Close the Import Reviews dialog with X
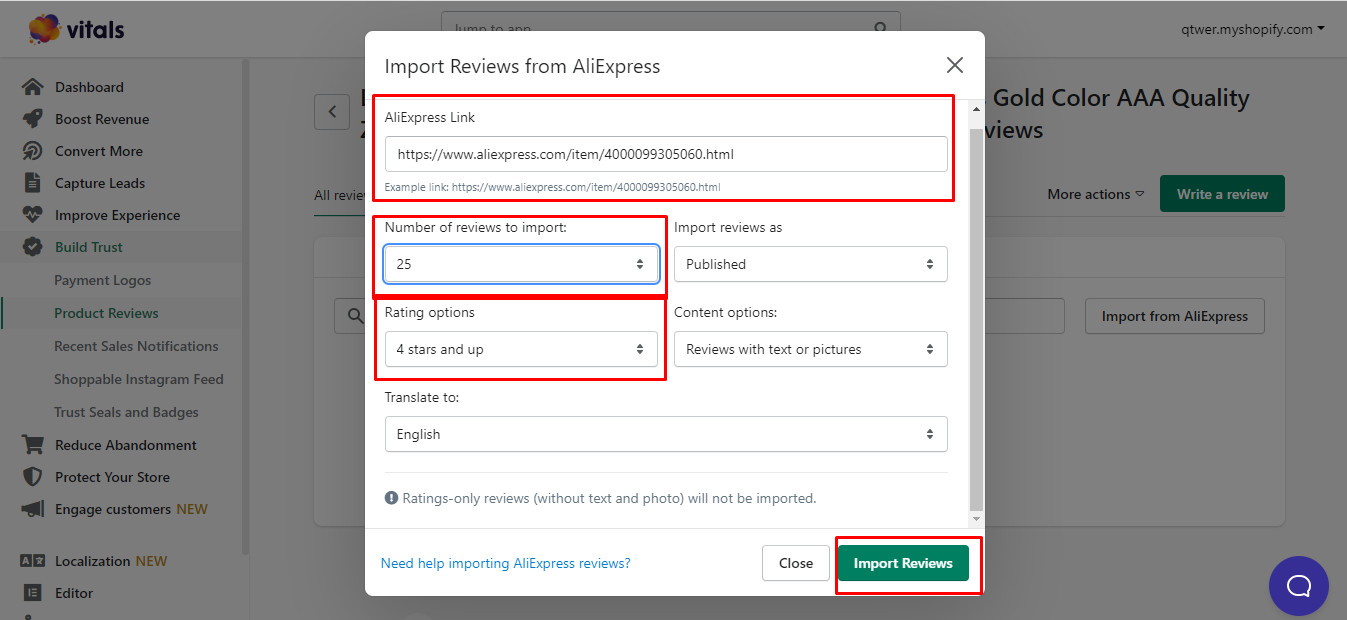The image size is (1347, 620). 955,65
